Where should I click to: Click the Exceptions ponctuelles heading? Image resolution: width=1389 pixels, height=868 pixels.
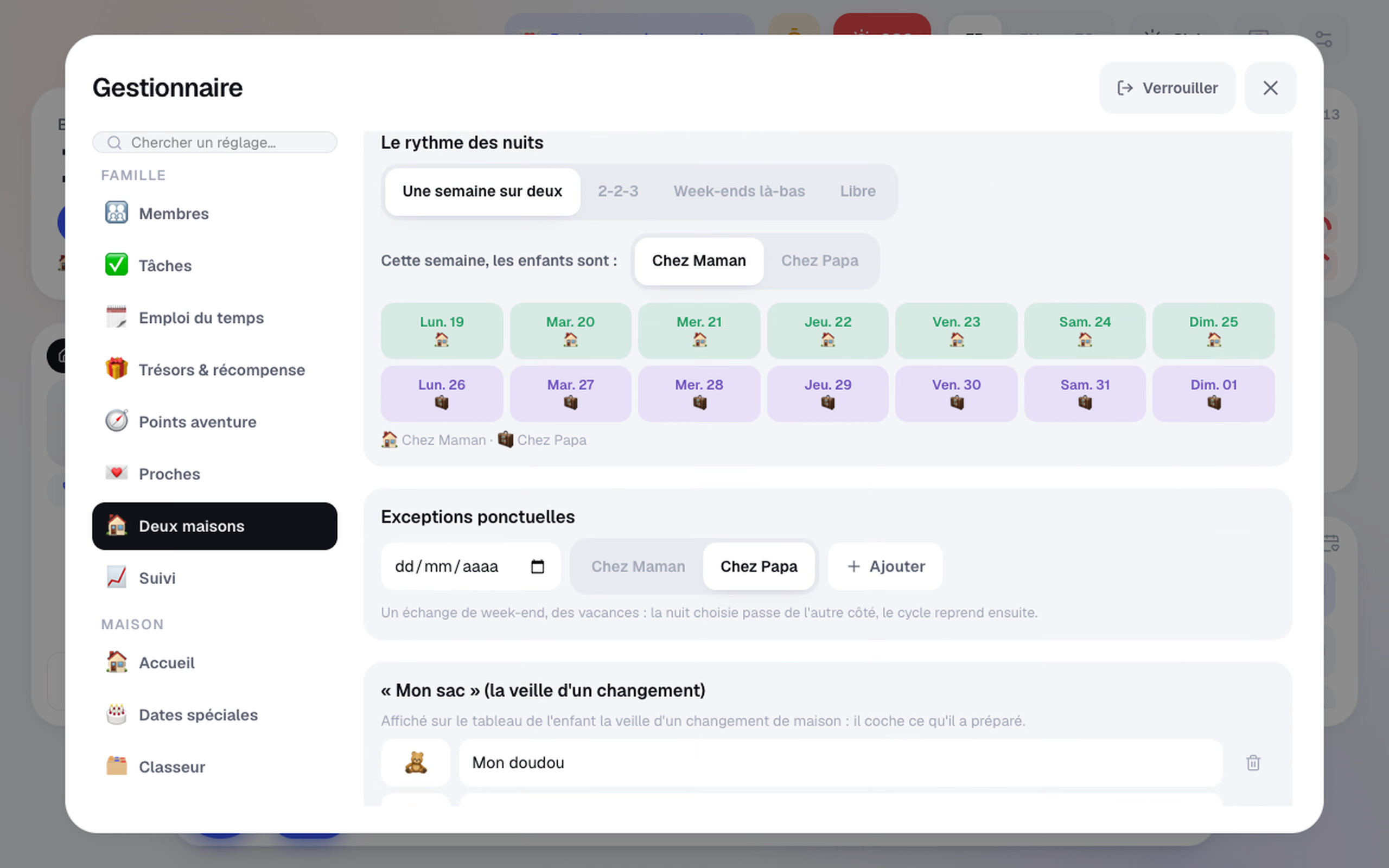coord(477,516)
